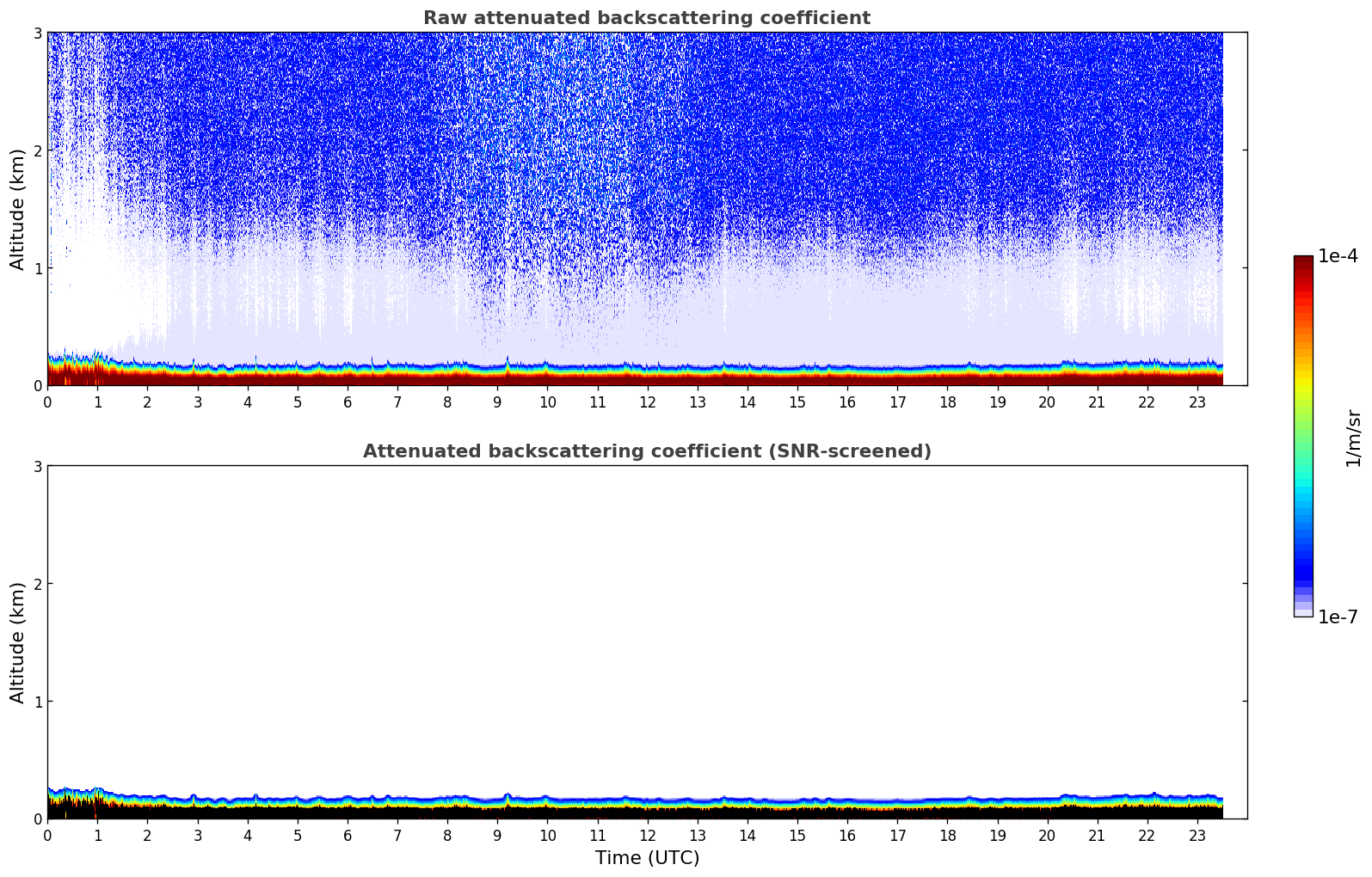This screenshot has height=877, width=1372.
Task: Click the colorbar's "1e-7" minimum label
Action: pos(1338,616)
